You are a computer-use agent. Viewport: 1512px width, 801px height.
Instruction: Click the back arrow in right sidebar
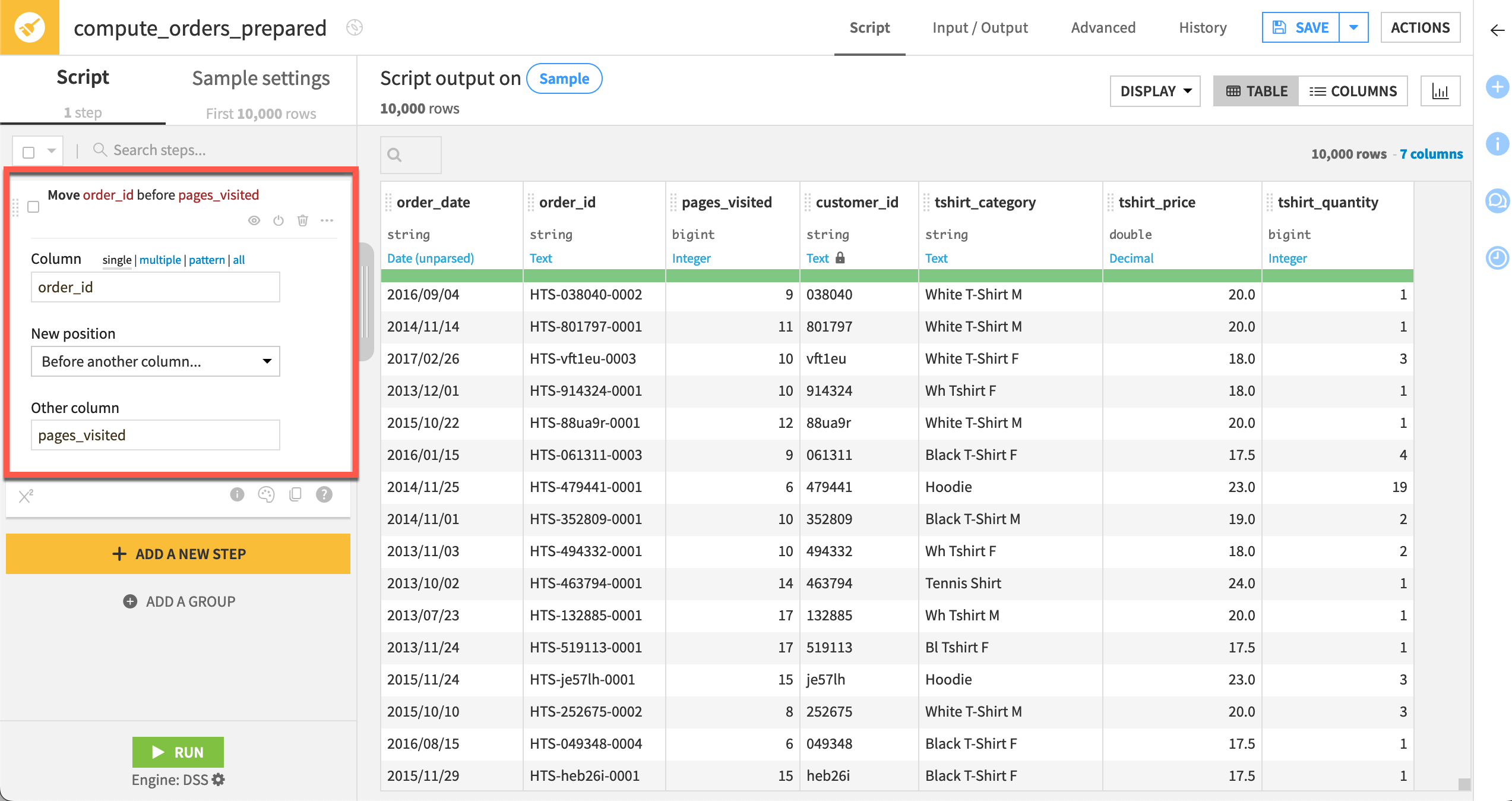(x=1498, y=30)
